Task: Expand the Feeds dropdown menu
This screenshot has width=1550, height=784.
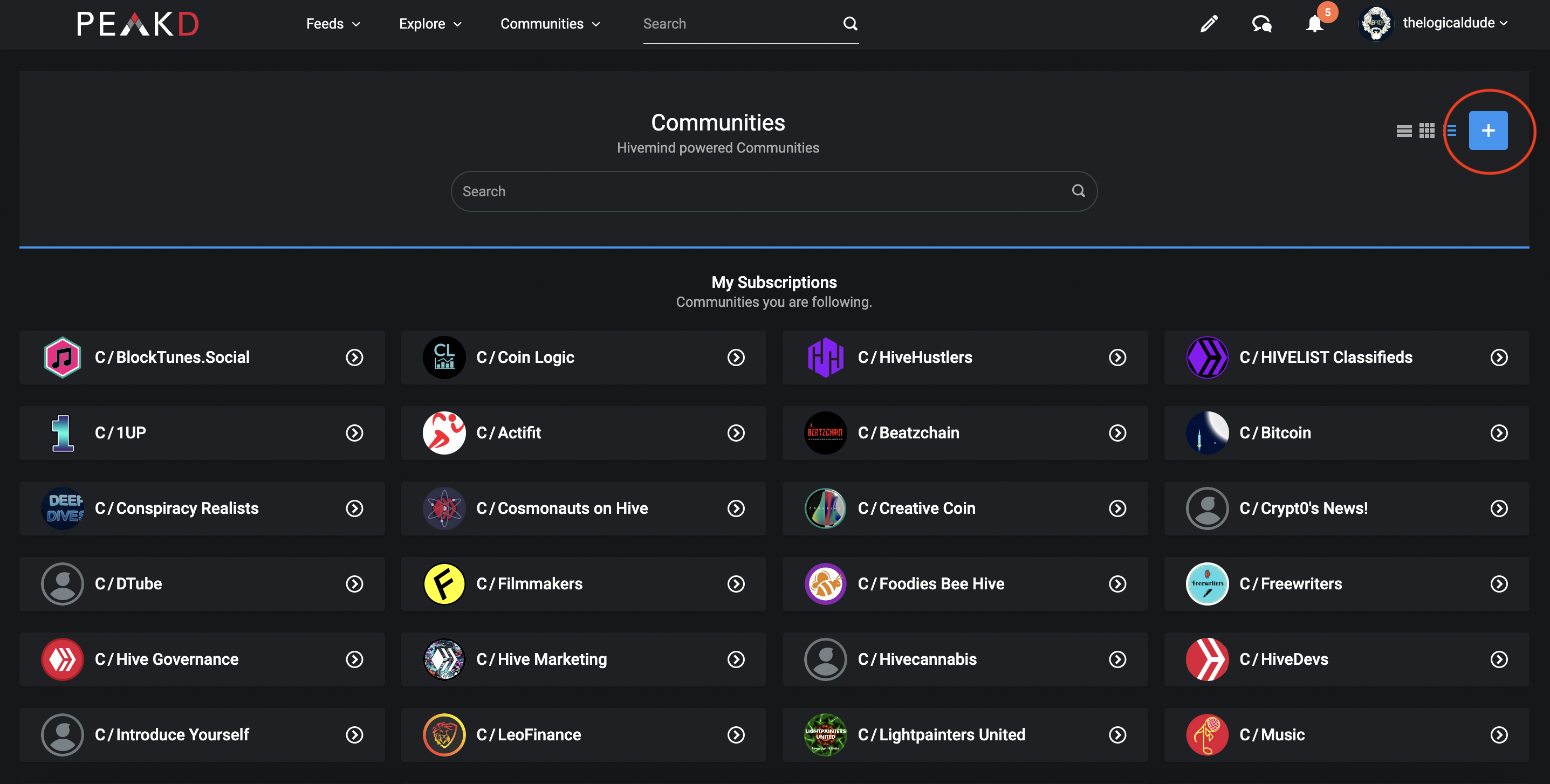Action: coord(333,24)
